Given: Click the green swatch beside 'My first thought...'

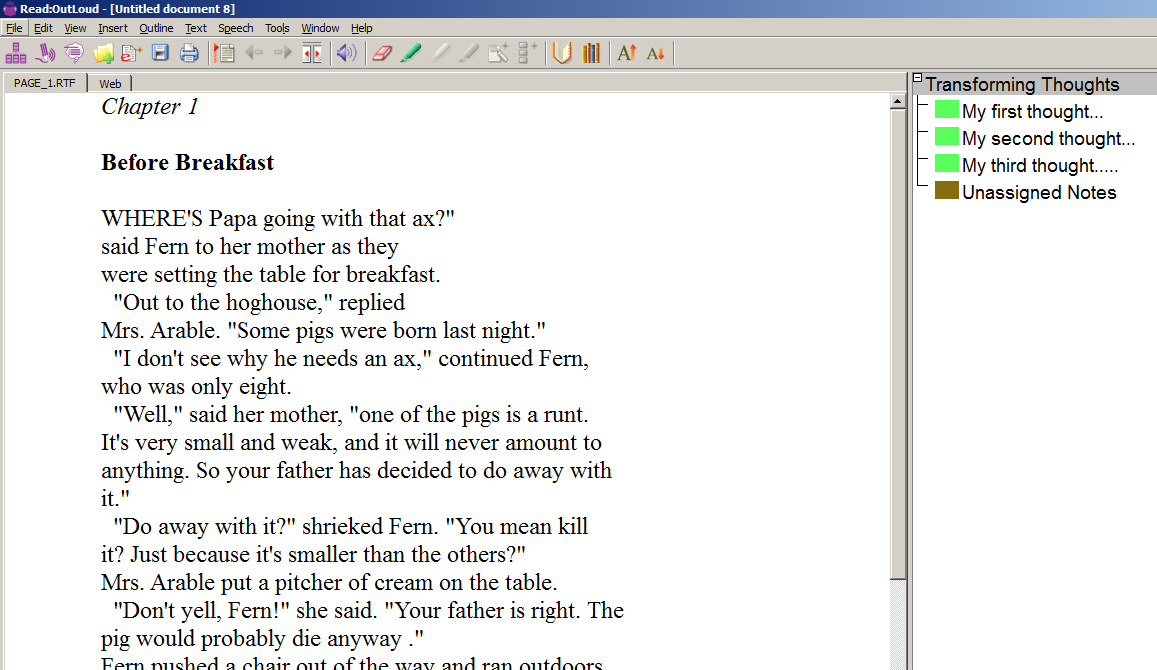Looking at the screenshot, I should point(947,109).
